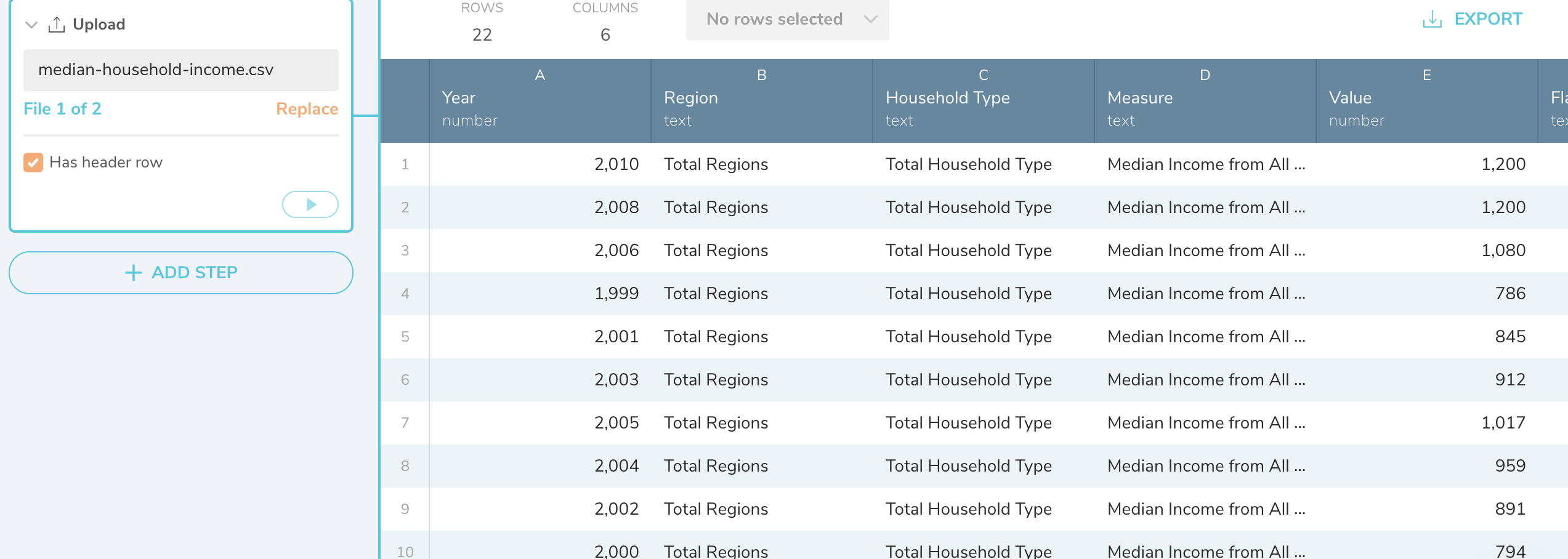The height and width of the screenshot is (559, 1568).
Task: Select the Region column header
Action: coord(762,101)
